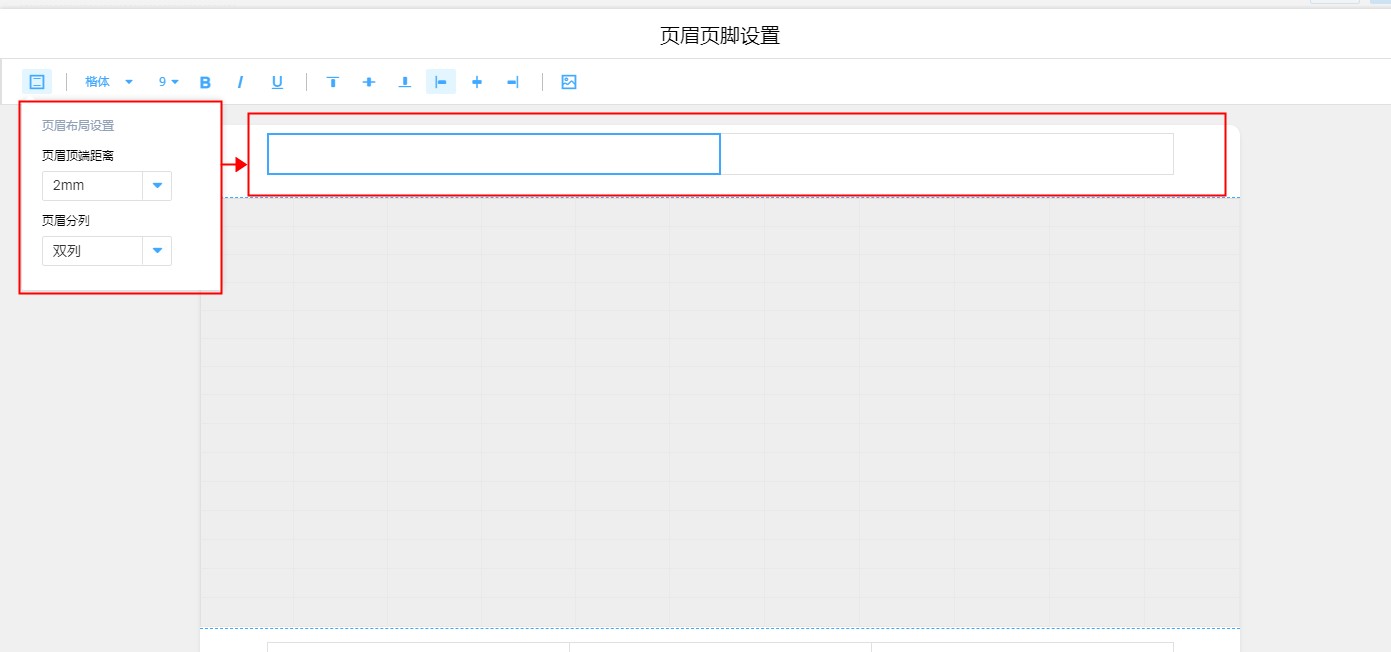Select the right header cell

(946, 154)
